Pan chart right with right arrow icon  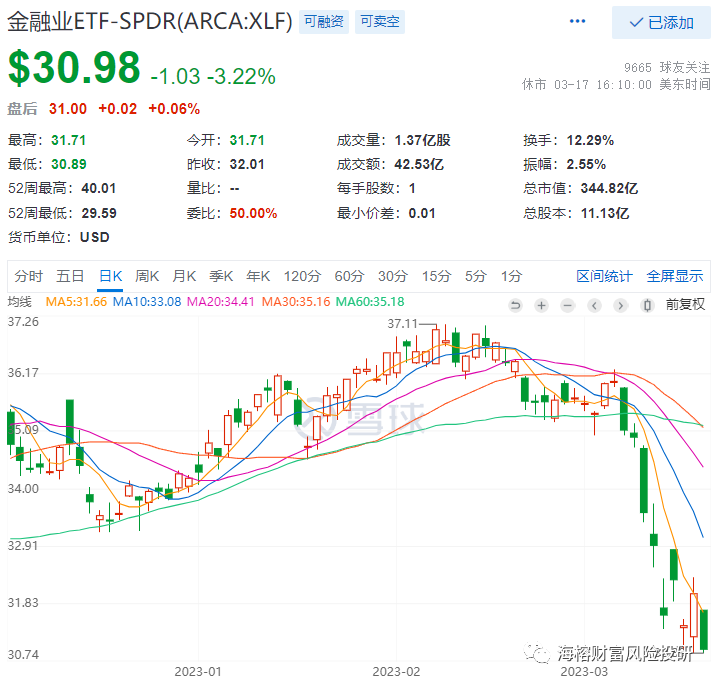tap(620, 305)
